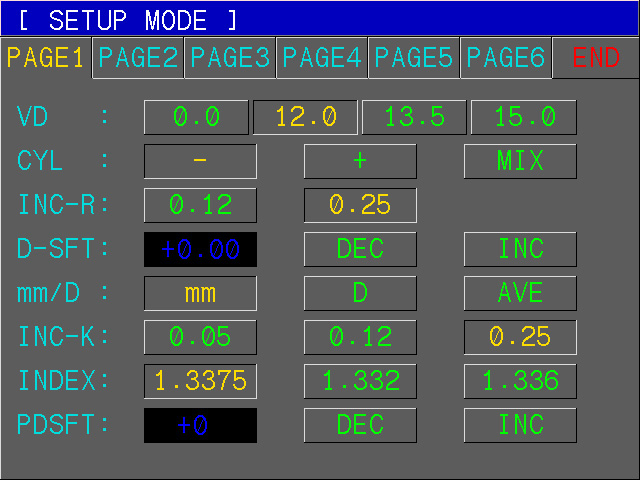Switch to the PAGE1 tab

[x=46, y=58]
